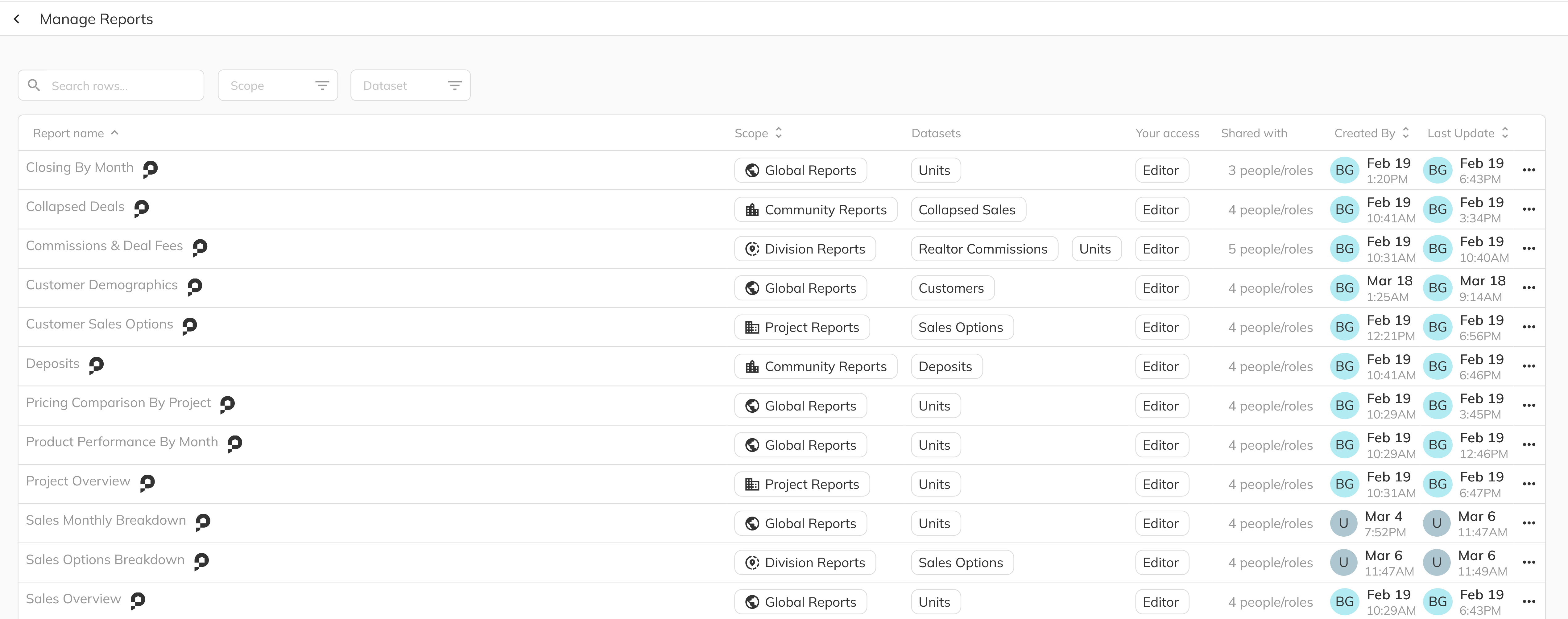This screenshot has height=619, width=1568.
Task: Open more options for Sales Options Breakdown
Action: [1529, 562]
